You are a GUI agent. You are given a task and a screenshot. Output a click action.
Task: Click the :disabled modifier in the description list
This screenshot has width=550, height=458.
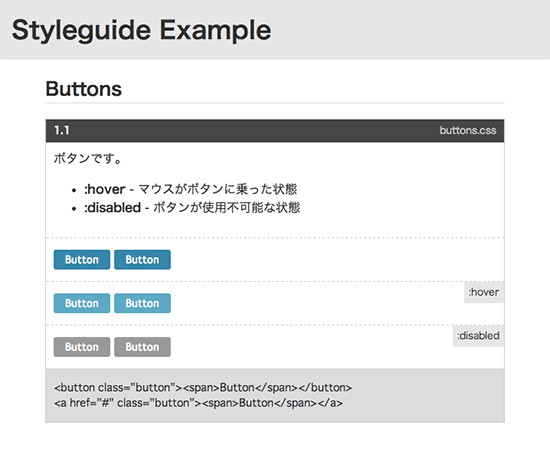tap(112, 208)
